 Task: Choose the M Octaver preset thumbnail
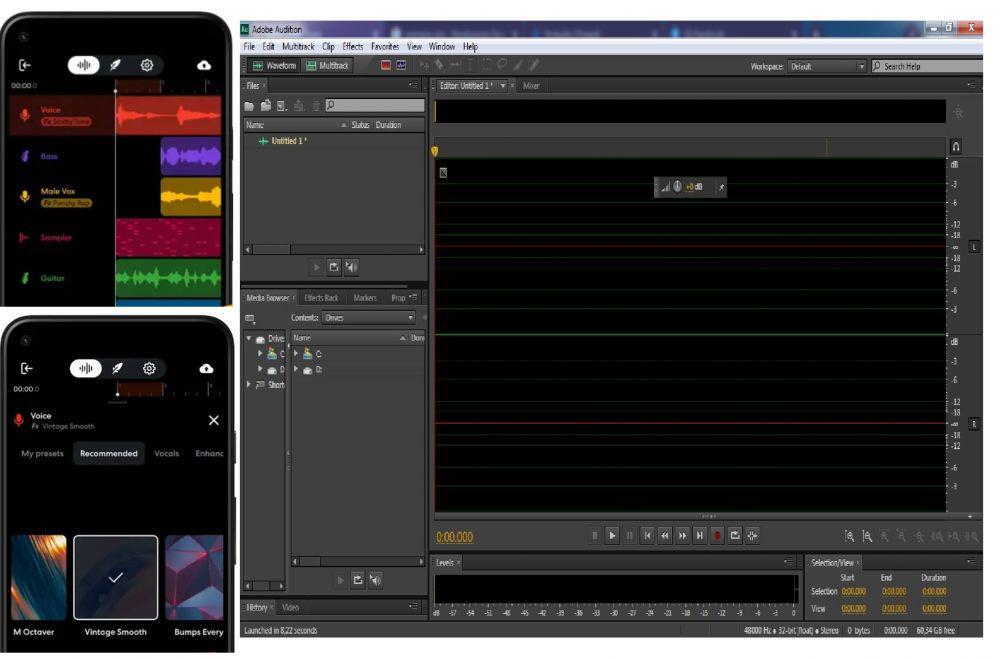pyautogui.click(x=39, y=578)
